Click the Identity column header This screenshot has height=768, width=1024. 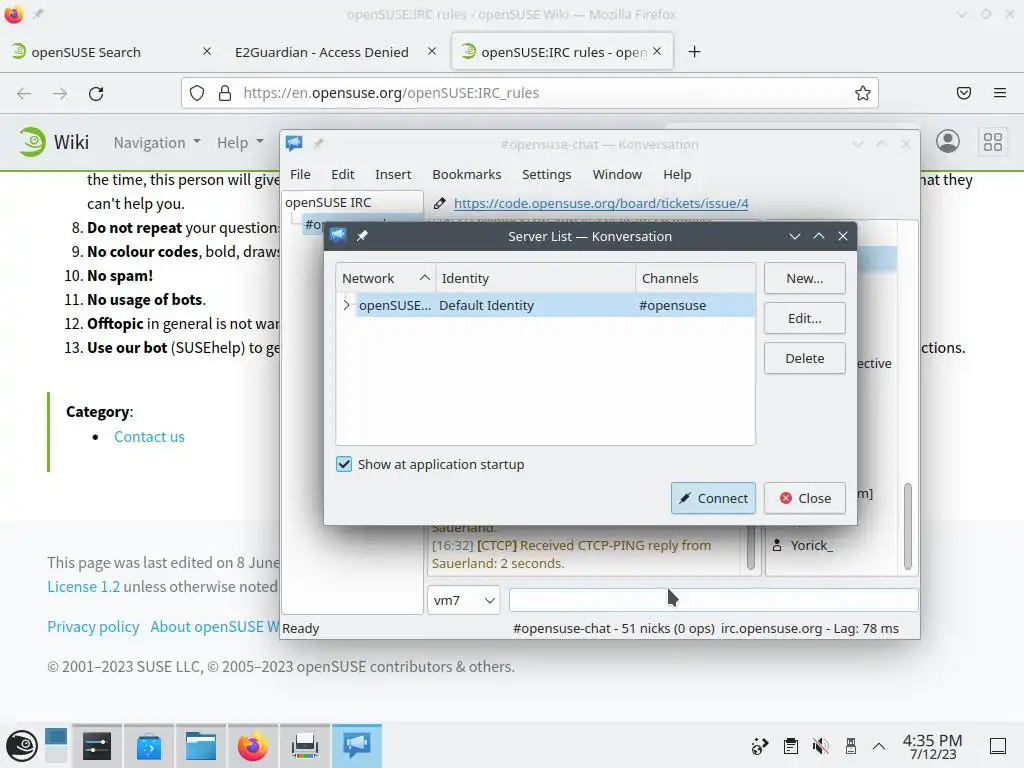pos(536,278)
